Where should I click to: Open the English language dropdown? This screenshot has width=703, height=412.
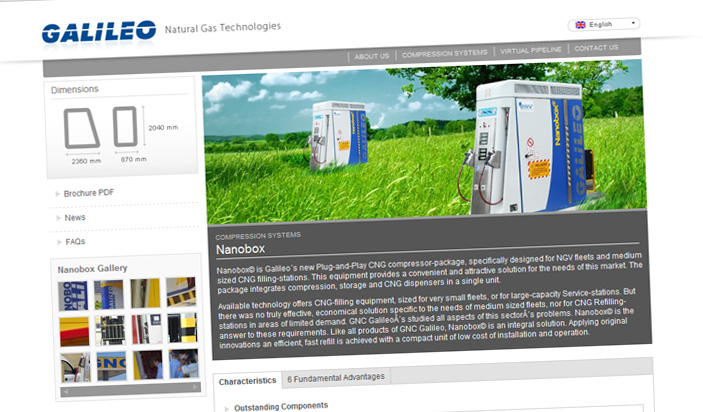603,24
